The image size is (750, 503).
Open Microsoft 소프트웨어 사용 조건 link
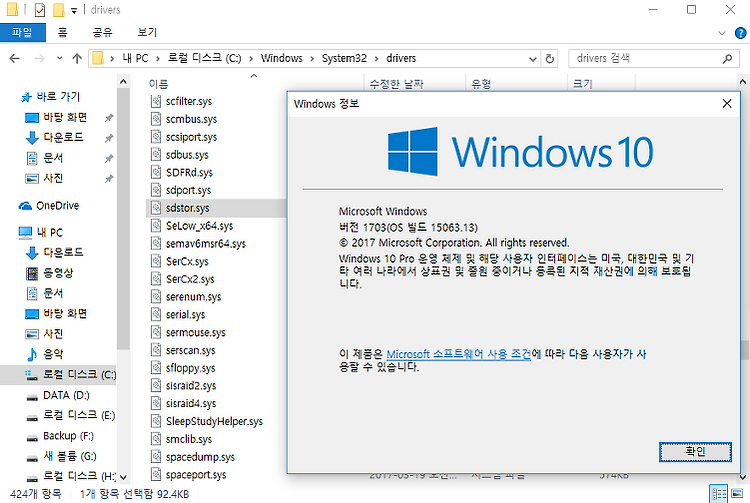click(459, 354)
